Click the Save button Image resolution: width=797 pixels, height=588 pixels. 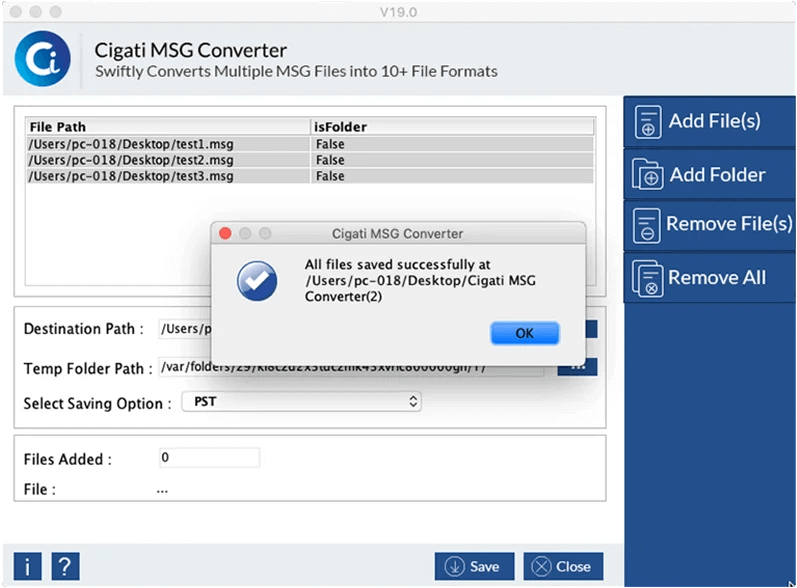[x=474, y=566]
